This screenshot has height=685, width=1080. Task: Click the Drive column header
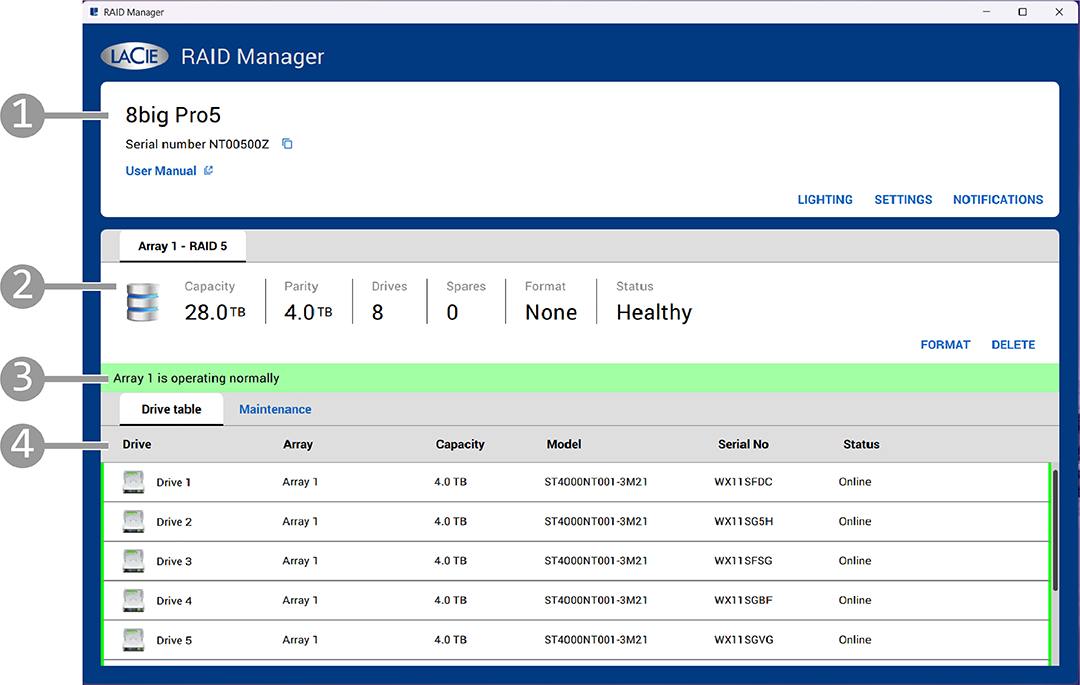click(x=137, y=445)
